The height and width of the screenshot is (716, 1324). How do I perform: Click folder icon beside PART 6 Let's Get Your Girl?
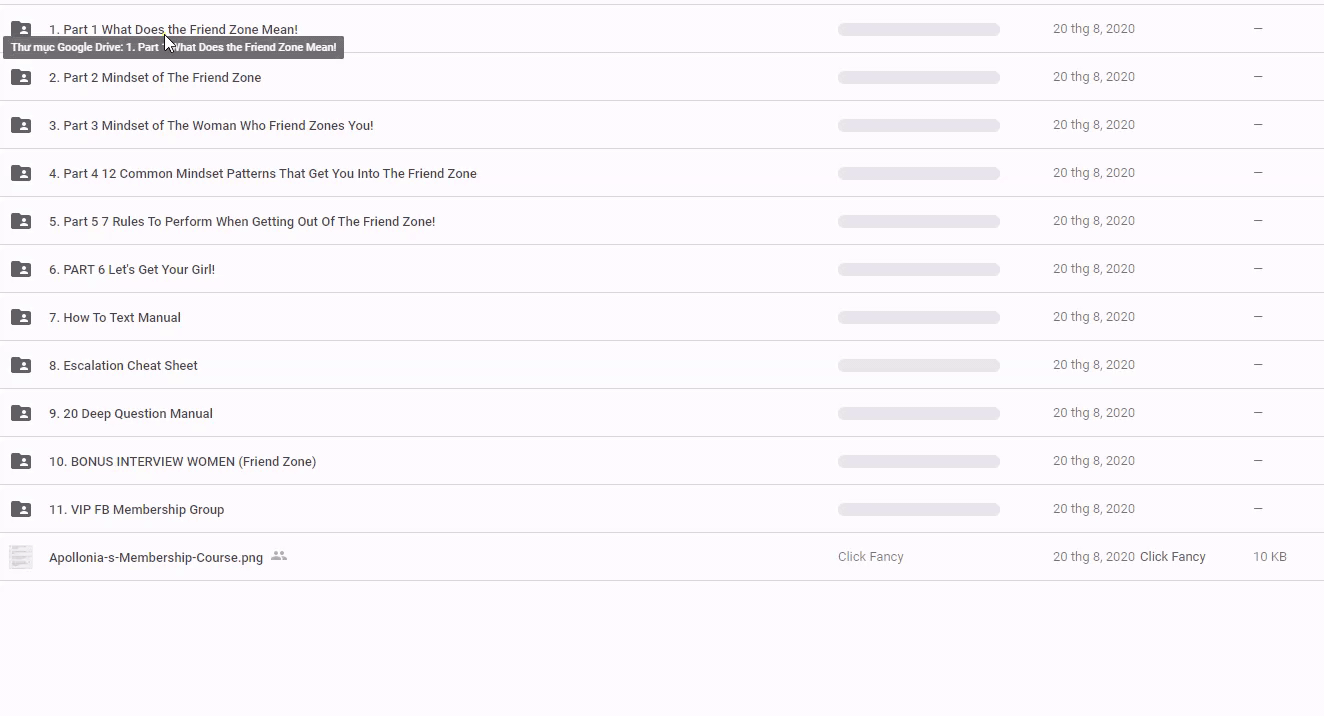(21, 269)
